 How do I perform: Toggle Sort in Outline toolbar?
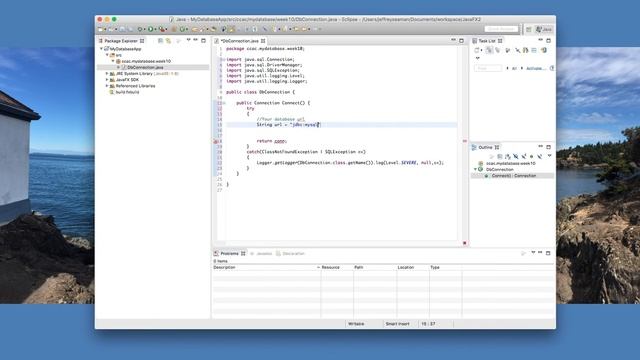[508, 156]
